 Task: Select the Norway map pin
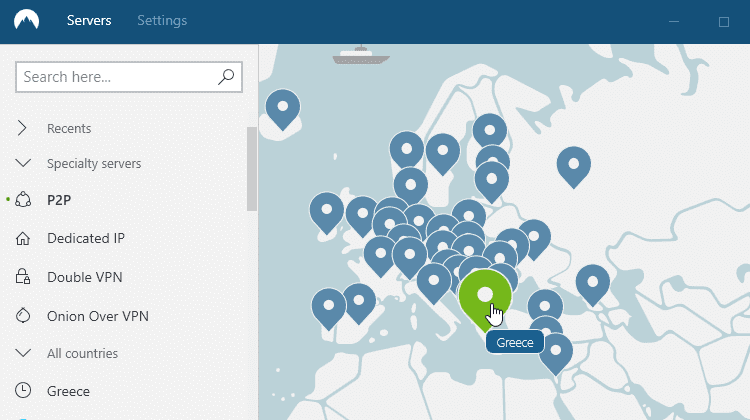pyautogui.click(x=407, y=151)
